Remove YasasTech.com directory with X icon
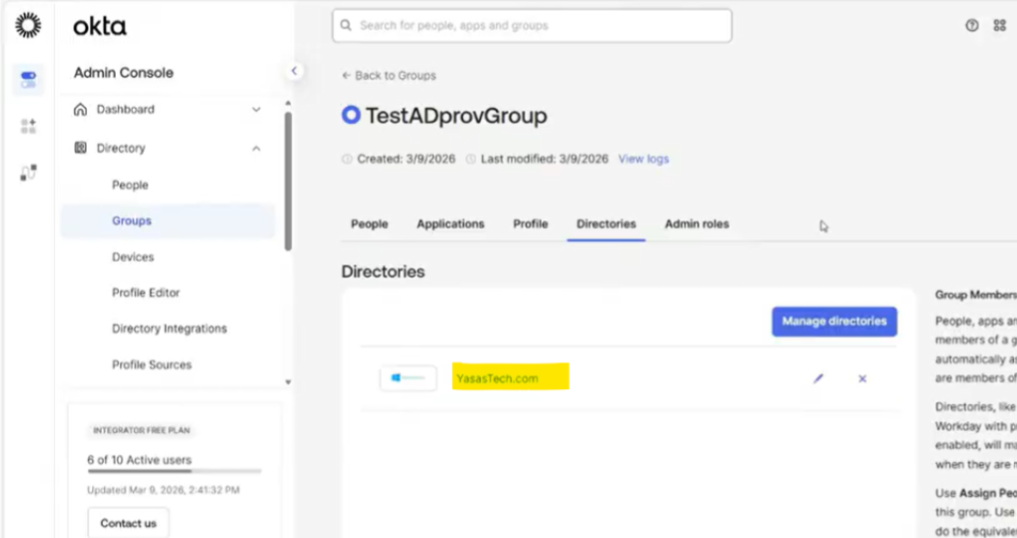The image size is (1017, 538). (862, 379)
